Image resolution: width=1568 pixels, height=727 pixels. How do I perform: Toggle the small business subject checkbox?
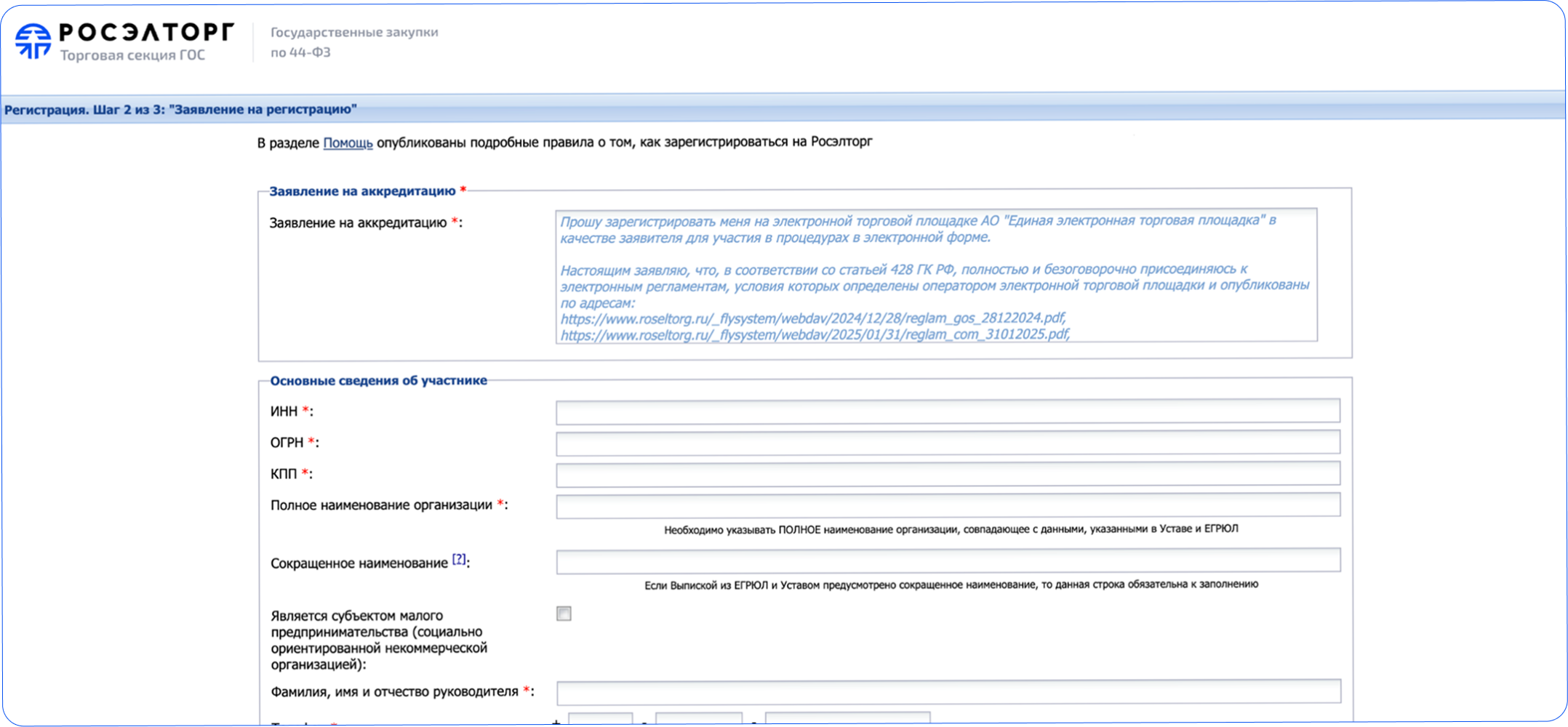[564, 614]
